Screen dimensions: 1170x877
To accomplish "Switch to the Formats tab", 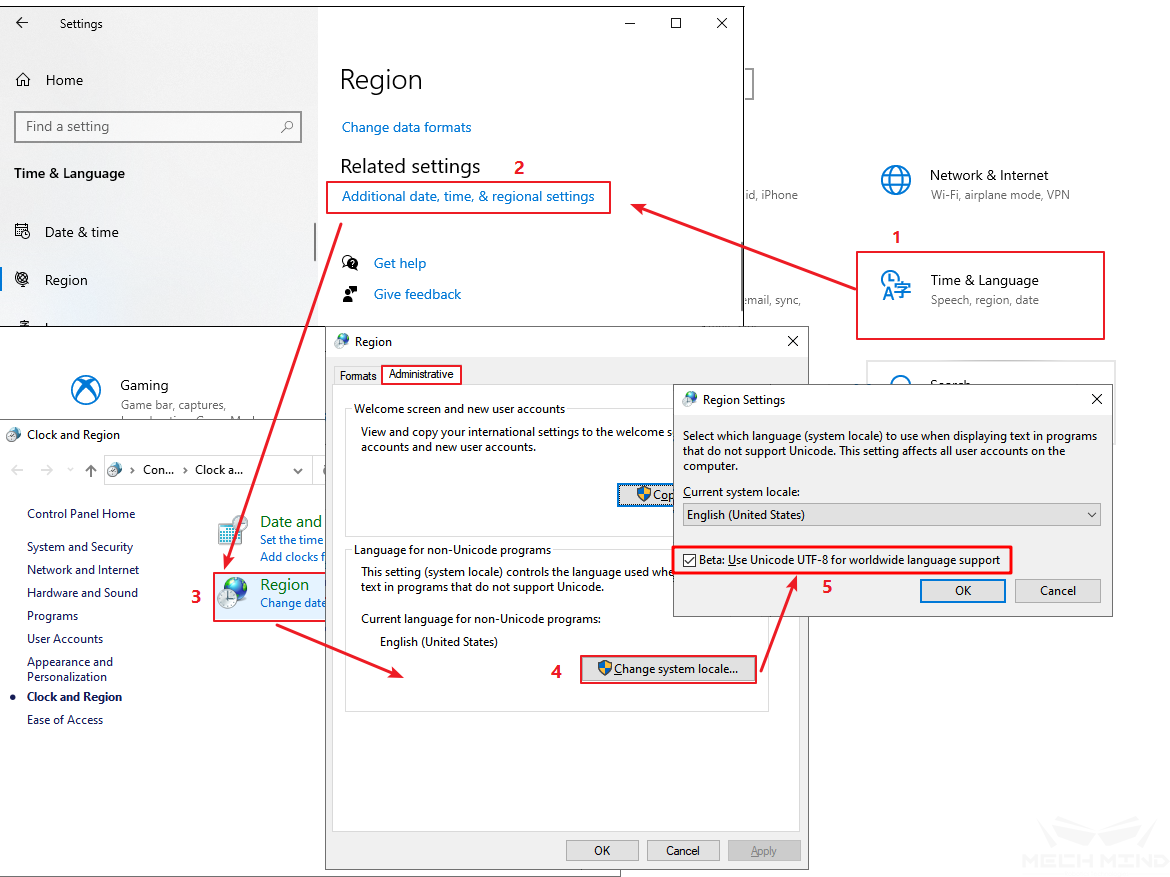I will tap(358, 375).
